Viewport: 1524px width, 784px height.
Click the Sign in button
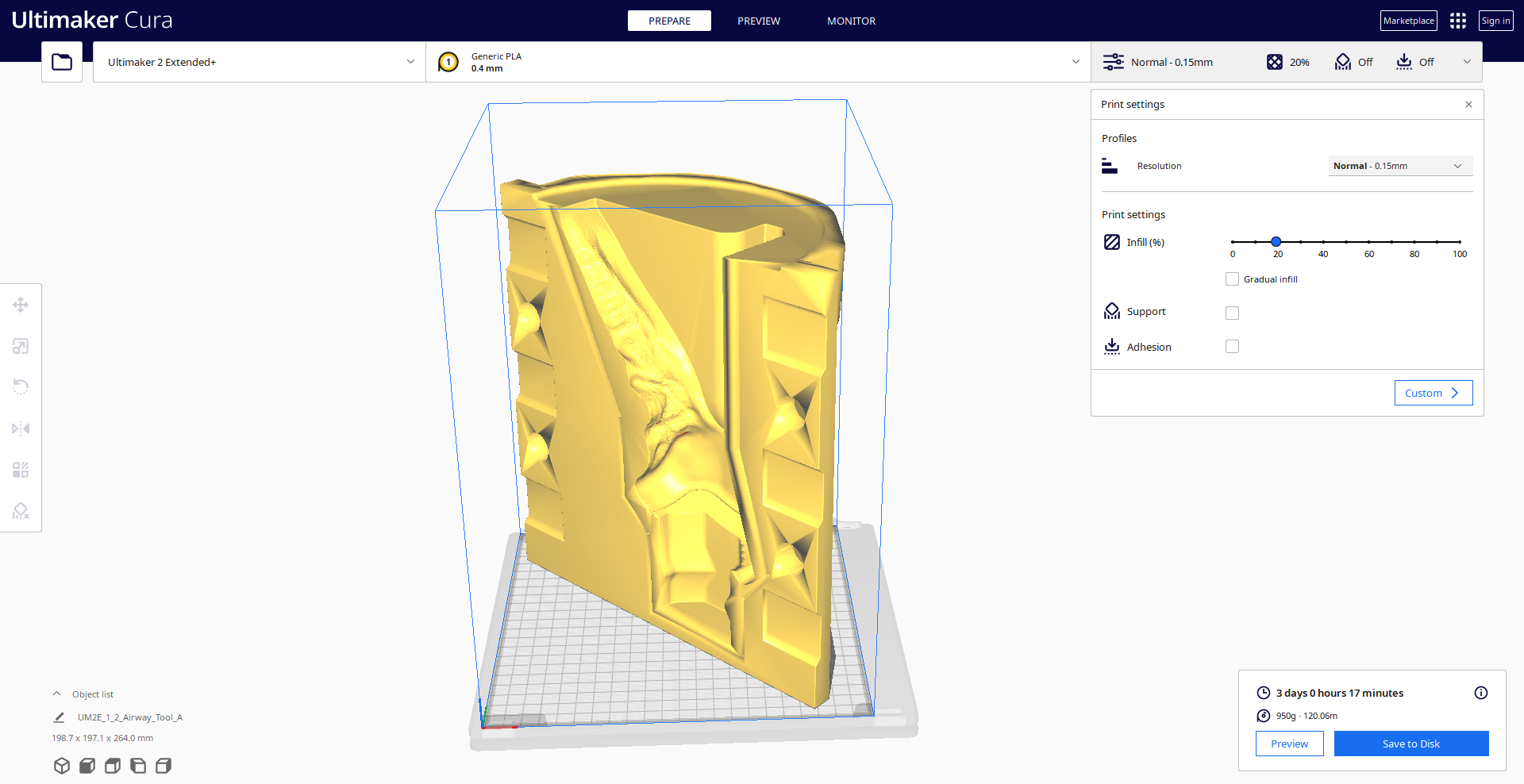coord(1496,21)
